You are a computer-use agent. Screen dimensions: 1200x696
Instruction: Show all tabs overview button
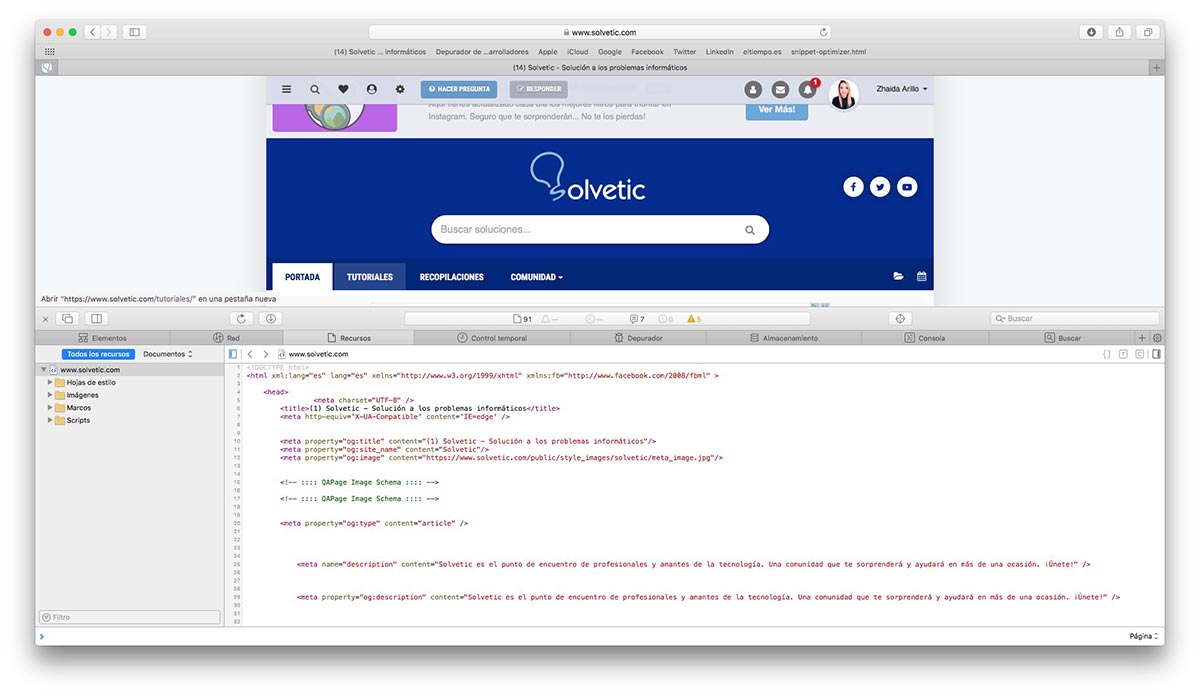pos(1148,32)
